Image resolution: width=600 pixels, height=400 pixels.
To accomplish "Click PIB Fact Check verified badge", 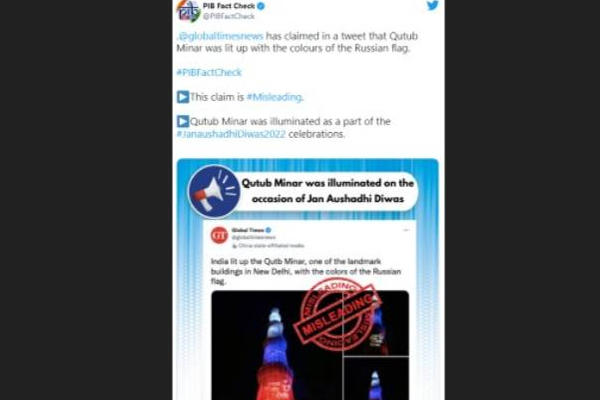I will click(x=261, y=6).
